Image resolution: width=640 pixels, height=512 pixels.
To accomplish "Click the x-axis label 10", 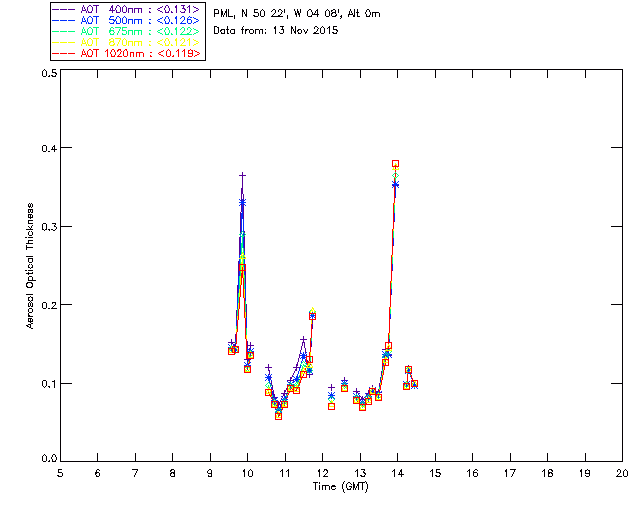I will point(247,473).
